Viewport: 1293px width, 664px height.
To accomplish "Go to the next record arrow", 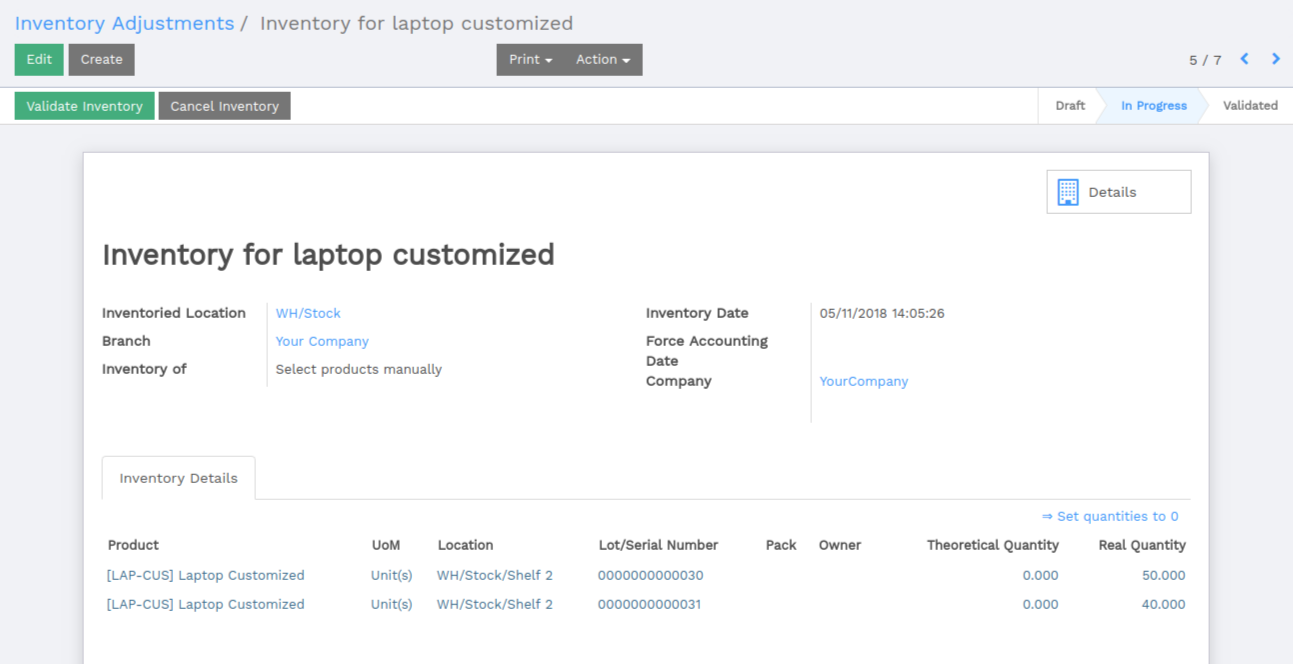I will tap(1276, 59).
